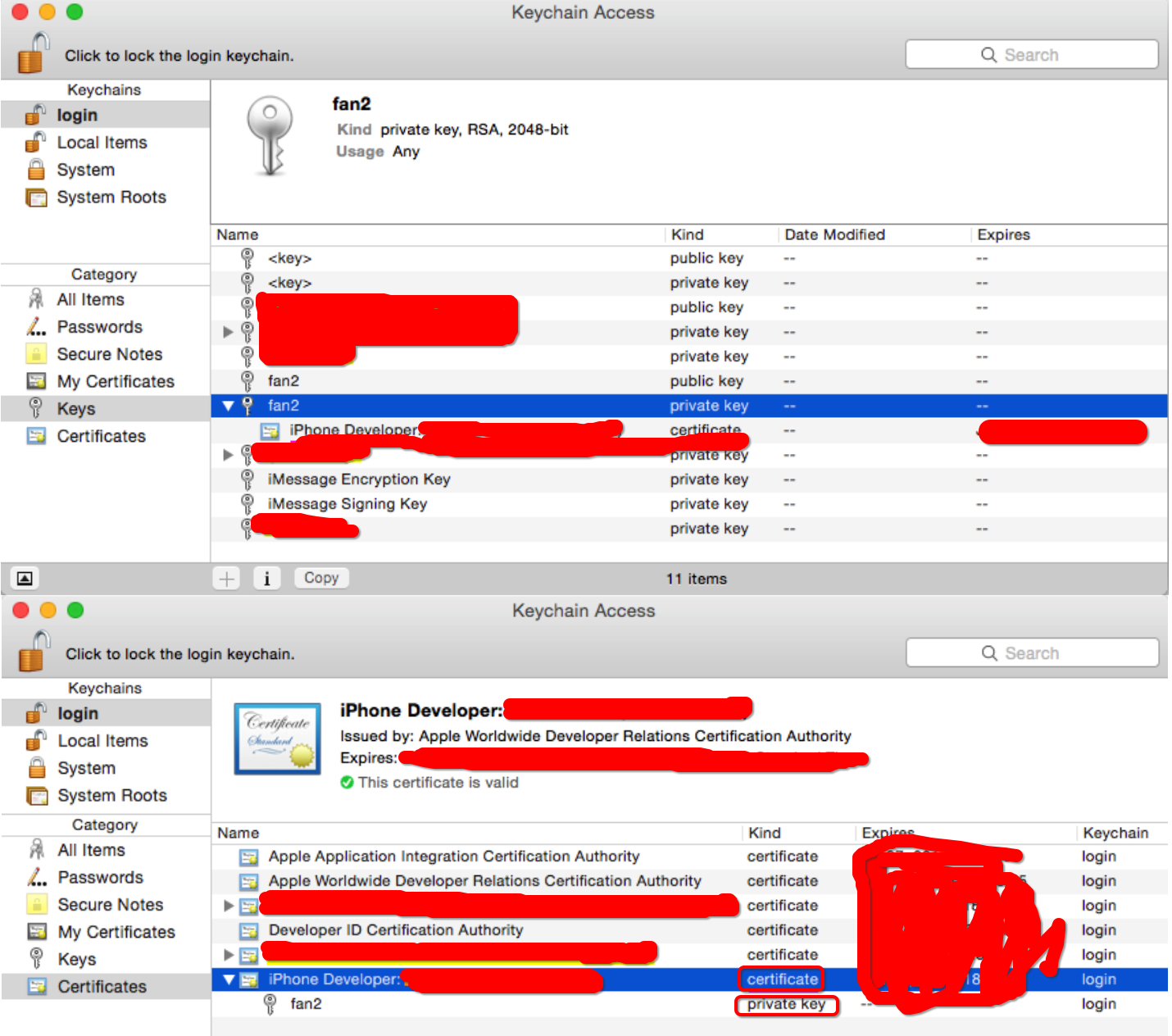Image resolution: width=1172 pixels, height=1036 pixels.
Task: Click the padlock icon in the upper Keychain Access window
Action: (x=34, y=53)
